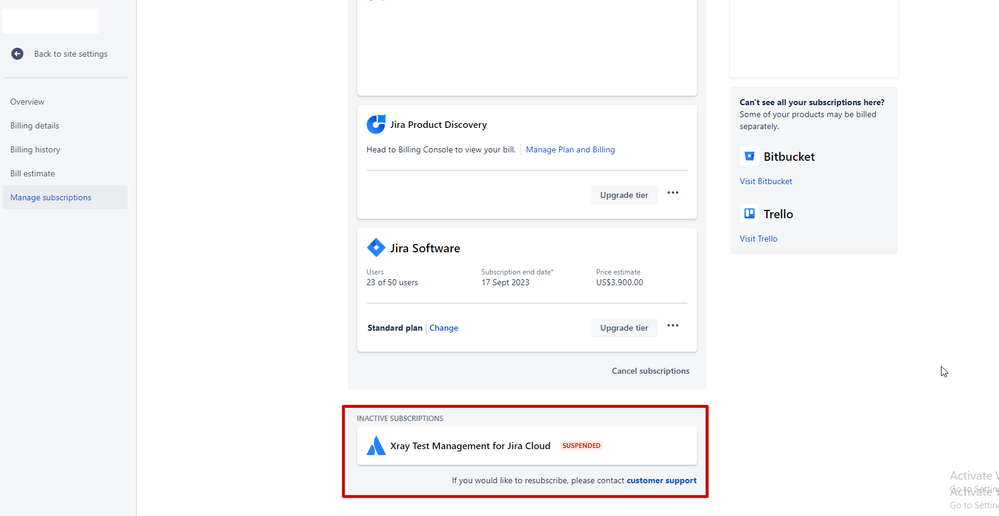Click 'Can't see all your subscriptions here?' heading
Viewport: 999px width, 516px height.
point(812,102)
